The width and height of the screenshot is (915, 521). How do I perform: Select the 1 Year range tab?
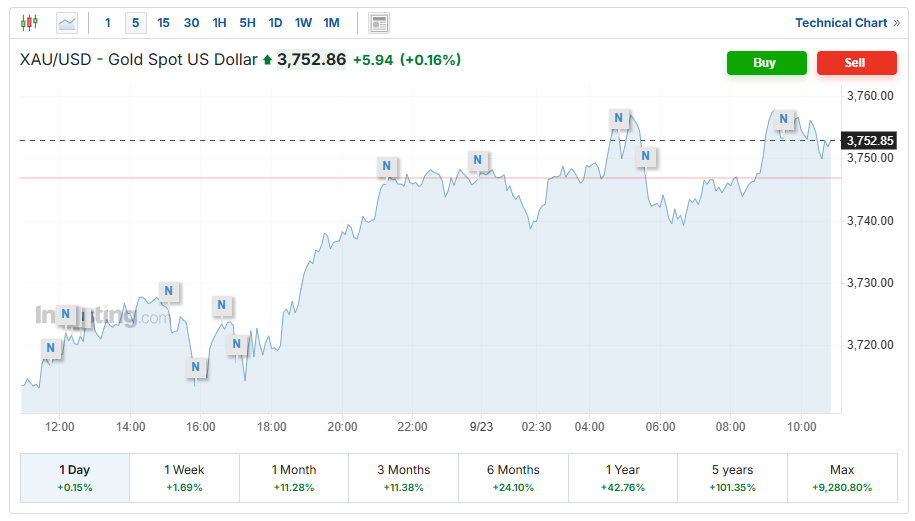(x=622, y=477)
